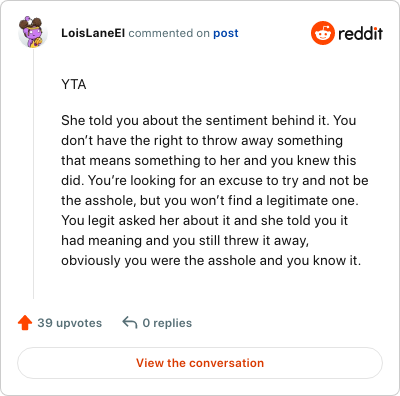The width and height of the screenshot is (400, 396).
Task: Click the line beginning "obviously you were"
Action: tap(211, 260)
